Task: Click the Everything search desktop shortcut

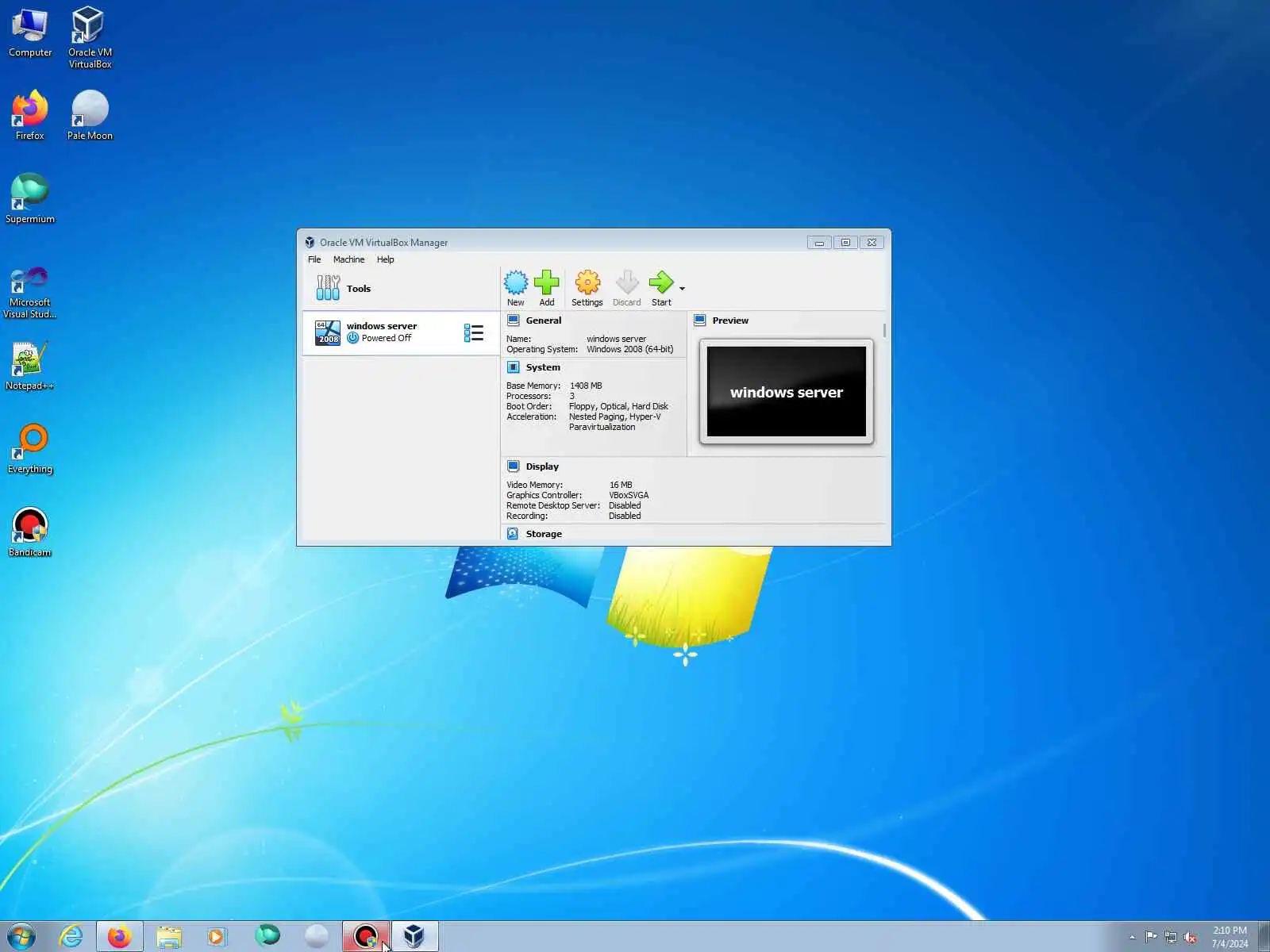Action: [30, 449]
